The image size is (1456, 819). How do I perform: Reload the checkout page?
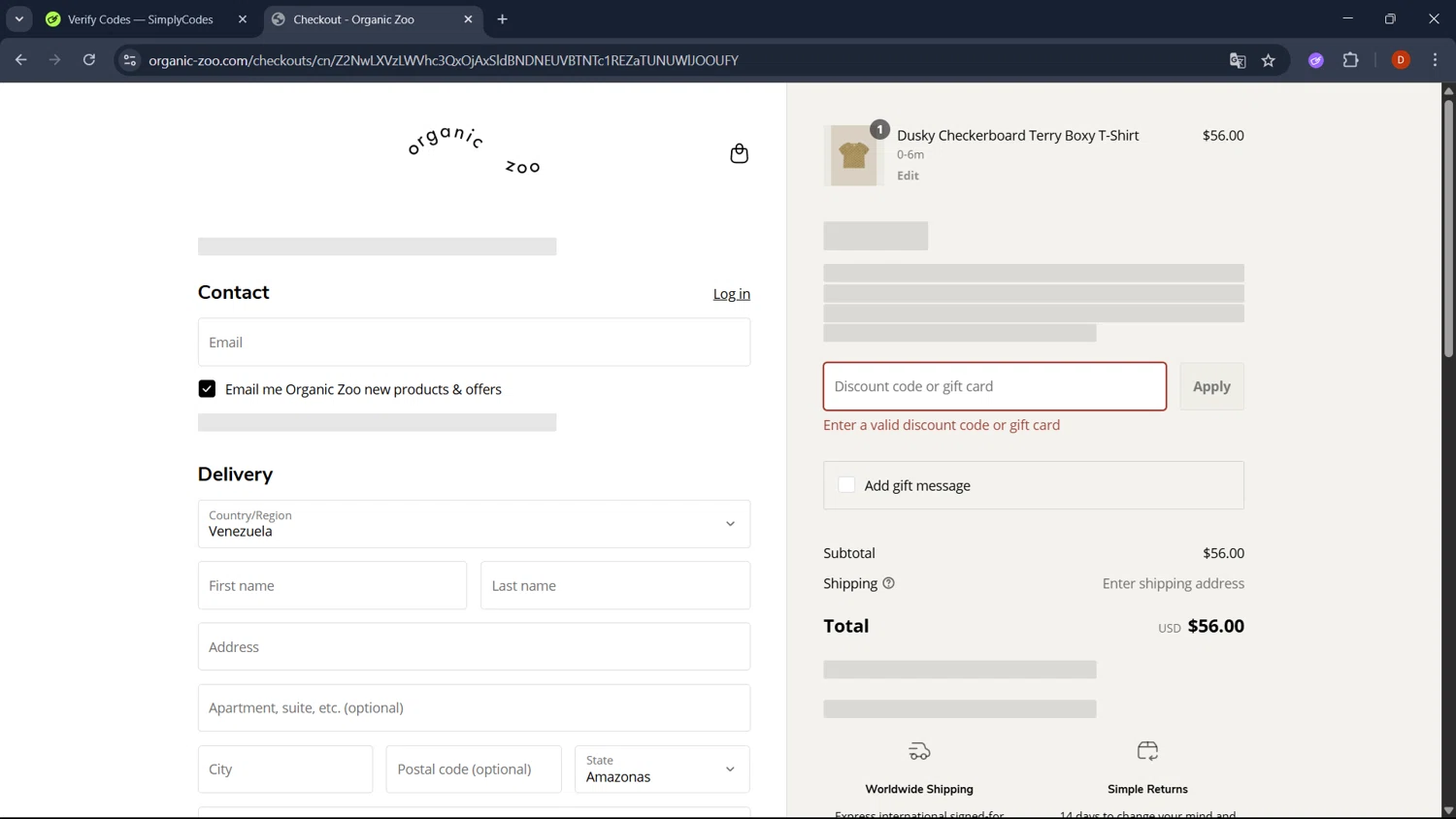89,60
